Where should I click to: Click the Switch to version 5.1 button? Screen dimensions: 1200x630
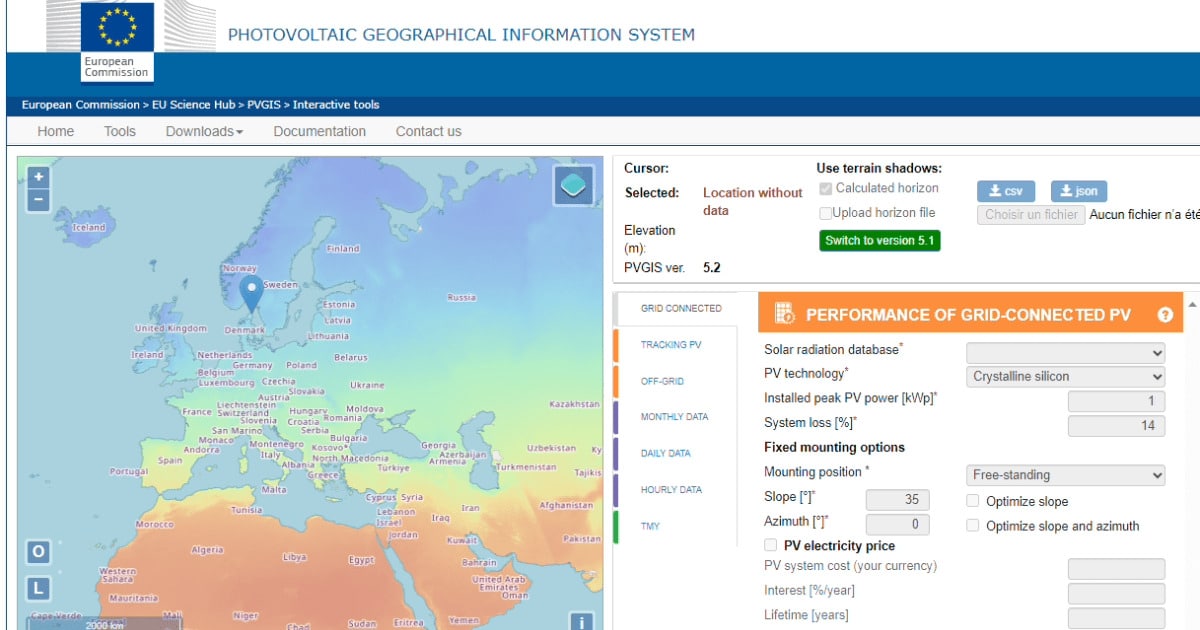pyautogui.click(x=879, y=240)
